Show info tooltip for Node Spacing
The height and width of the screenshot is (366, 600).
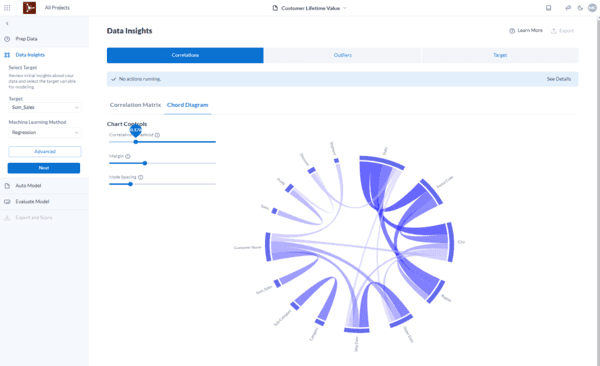point(140,177)
